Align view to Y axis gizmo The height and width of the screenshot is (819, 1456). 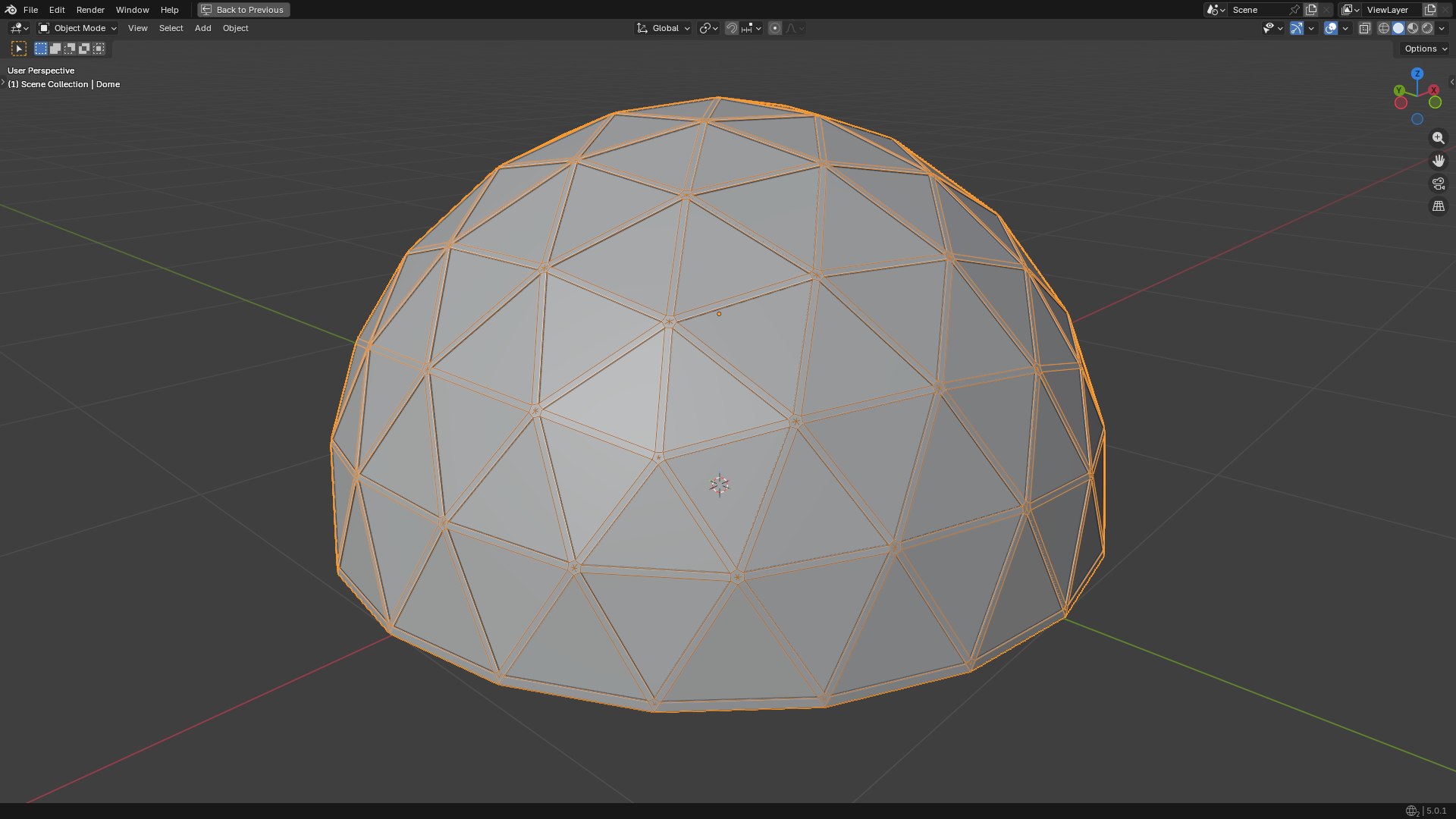[1399, 90]
